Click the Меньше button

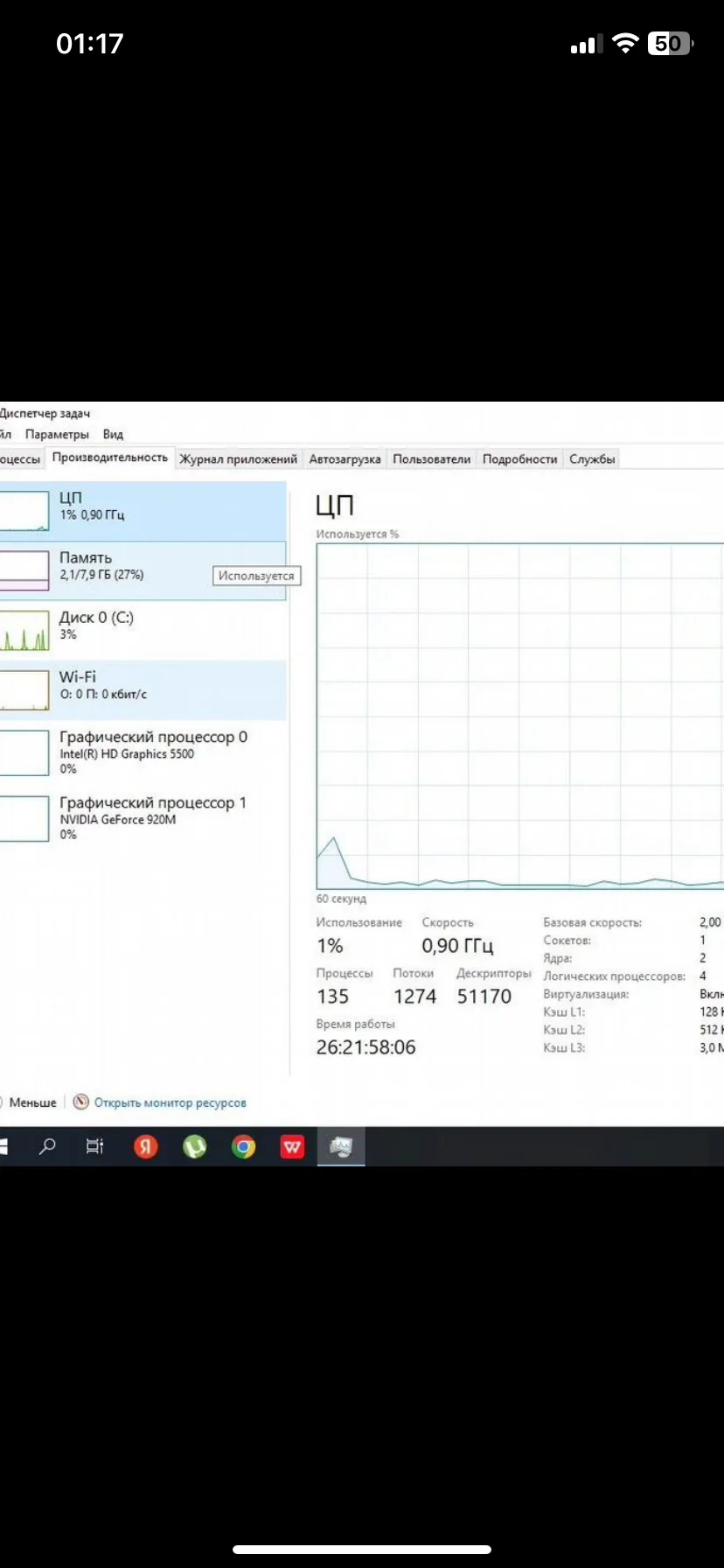(x=30, y=1102)
